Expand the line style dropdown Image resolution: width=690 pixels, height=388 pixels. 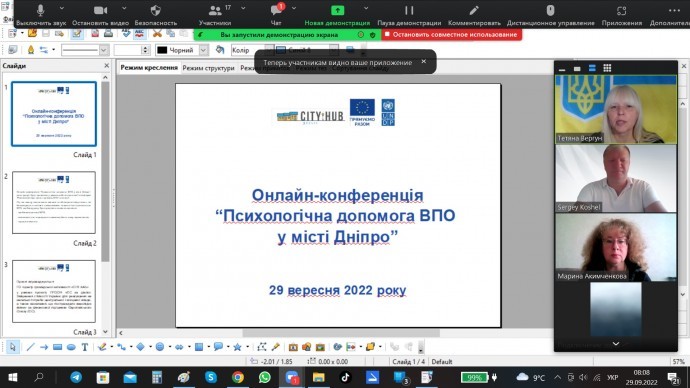click(103, 50)
